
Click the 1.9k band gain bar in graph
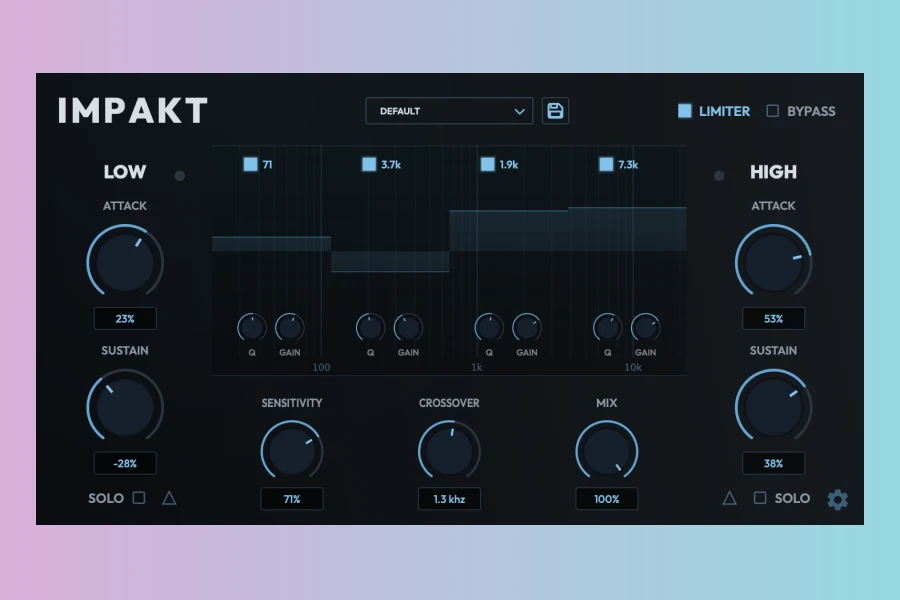click(x=509, y=230)
